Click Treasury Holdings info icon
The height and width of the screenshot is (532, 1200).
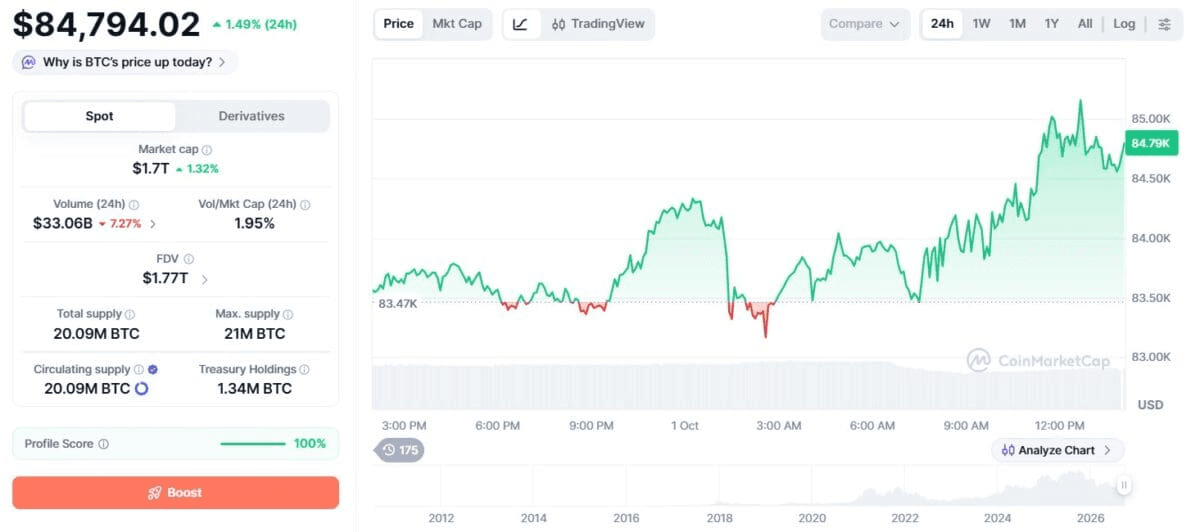click(306, 369)
